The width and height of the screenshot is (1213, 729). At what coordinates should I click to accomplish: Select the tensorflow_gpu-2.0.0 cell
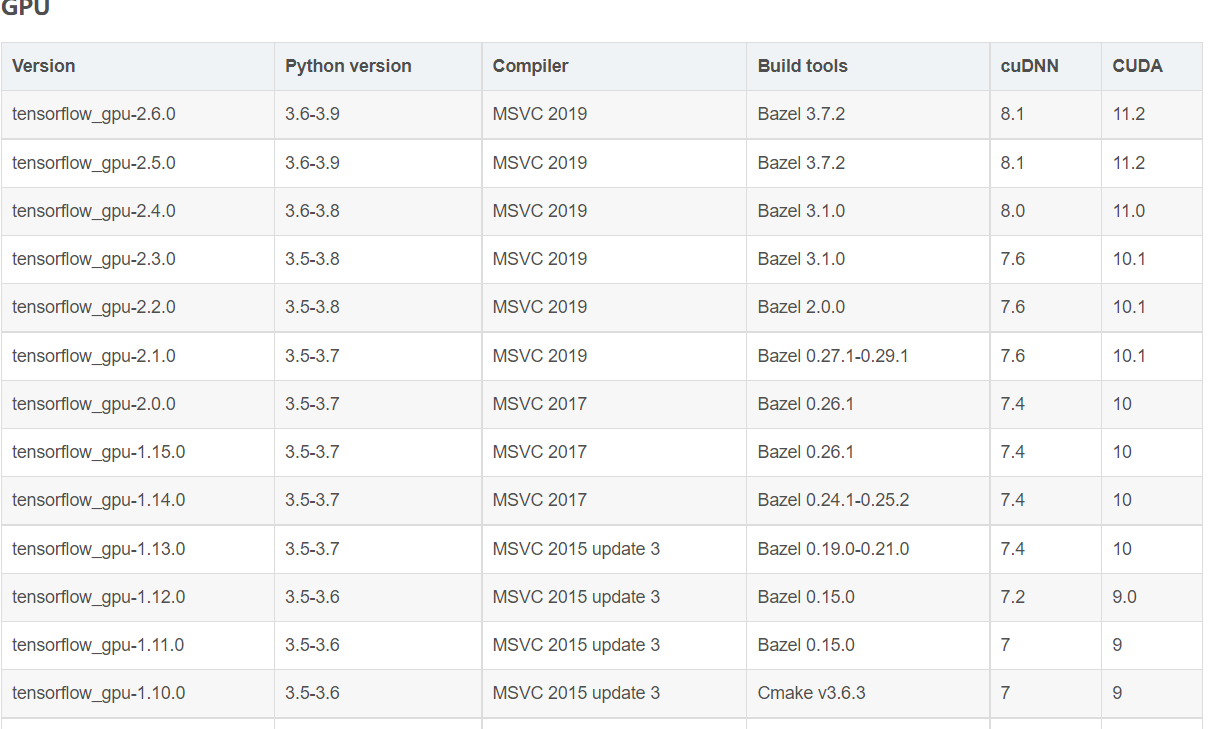[x=138, y=404]
